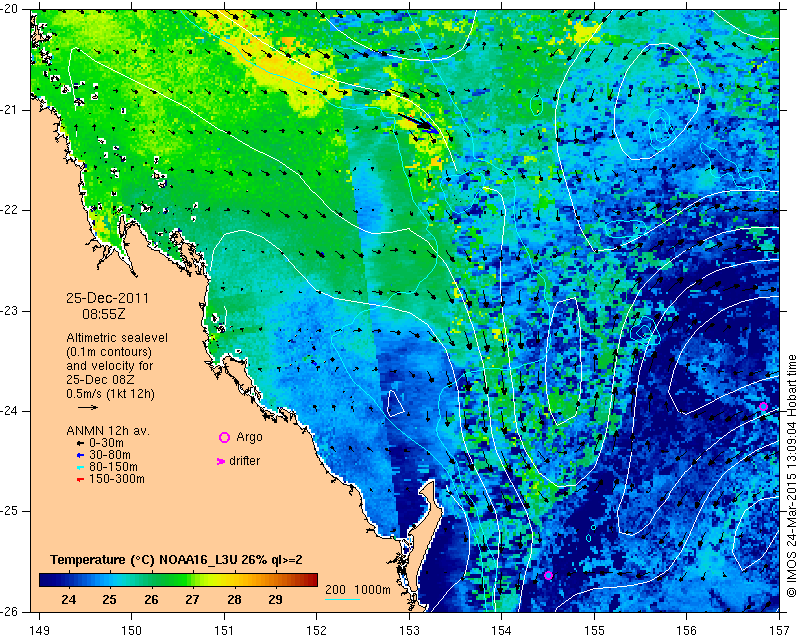Click latitude axis label "-22"

10,211
